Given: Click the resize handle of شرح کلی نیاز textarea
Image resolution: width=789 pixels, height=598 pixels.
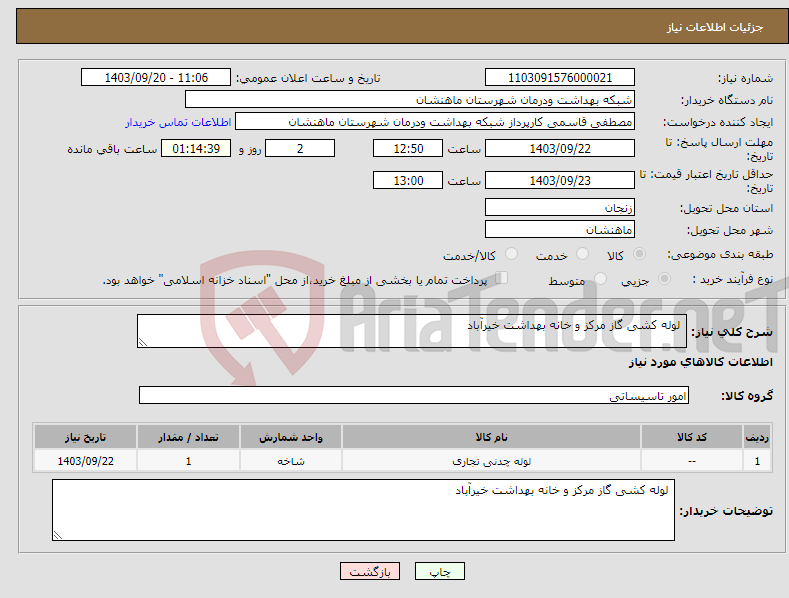Looking at the screenshot, I should pyautogui.click(x=143, y=343).
